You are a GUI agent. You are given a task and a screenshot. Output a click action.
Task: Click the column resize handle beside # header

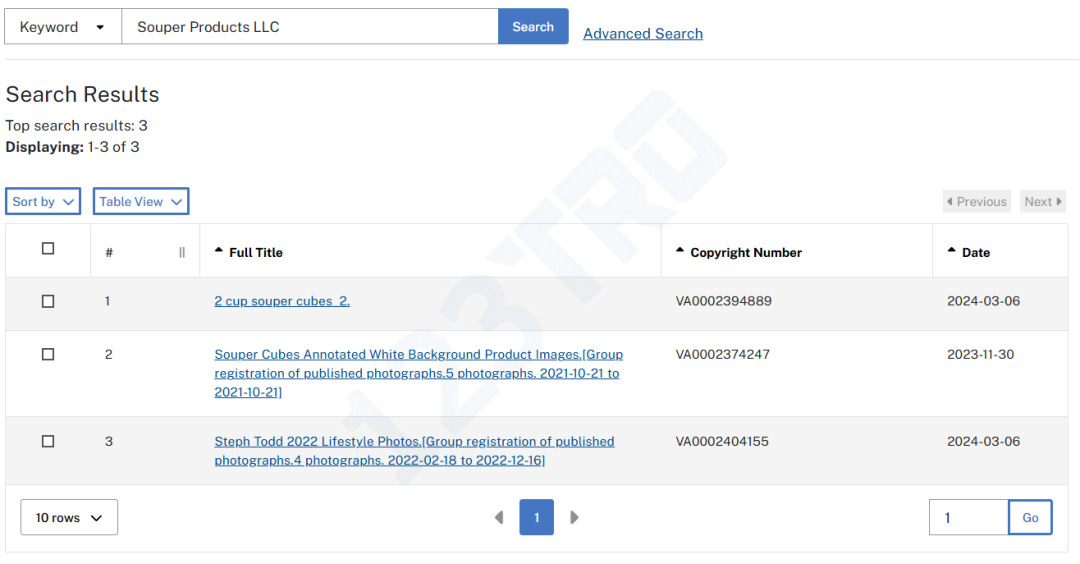tap(182, 253)
